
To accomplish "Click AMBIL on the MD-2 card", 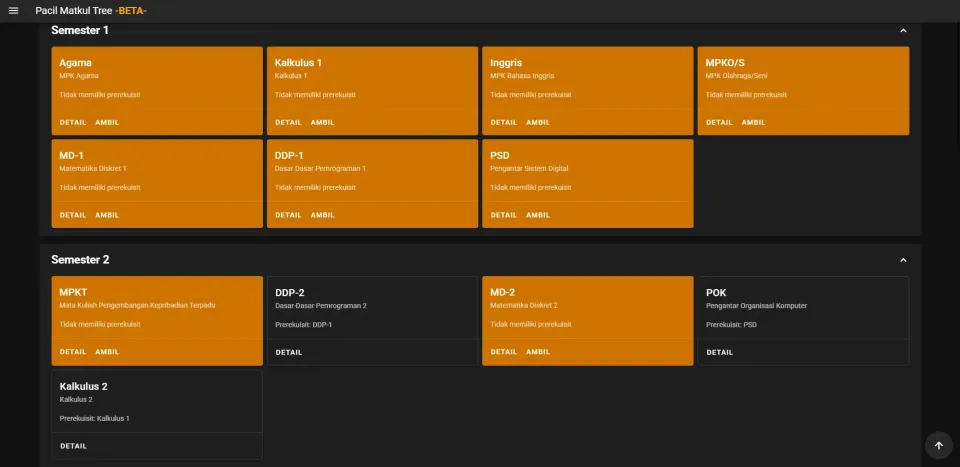I will 538,352.
